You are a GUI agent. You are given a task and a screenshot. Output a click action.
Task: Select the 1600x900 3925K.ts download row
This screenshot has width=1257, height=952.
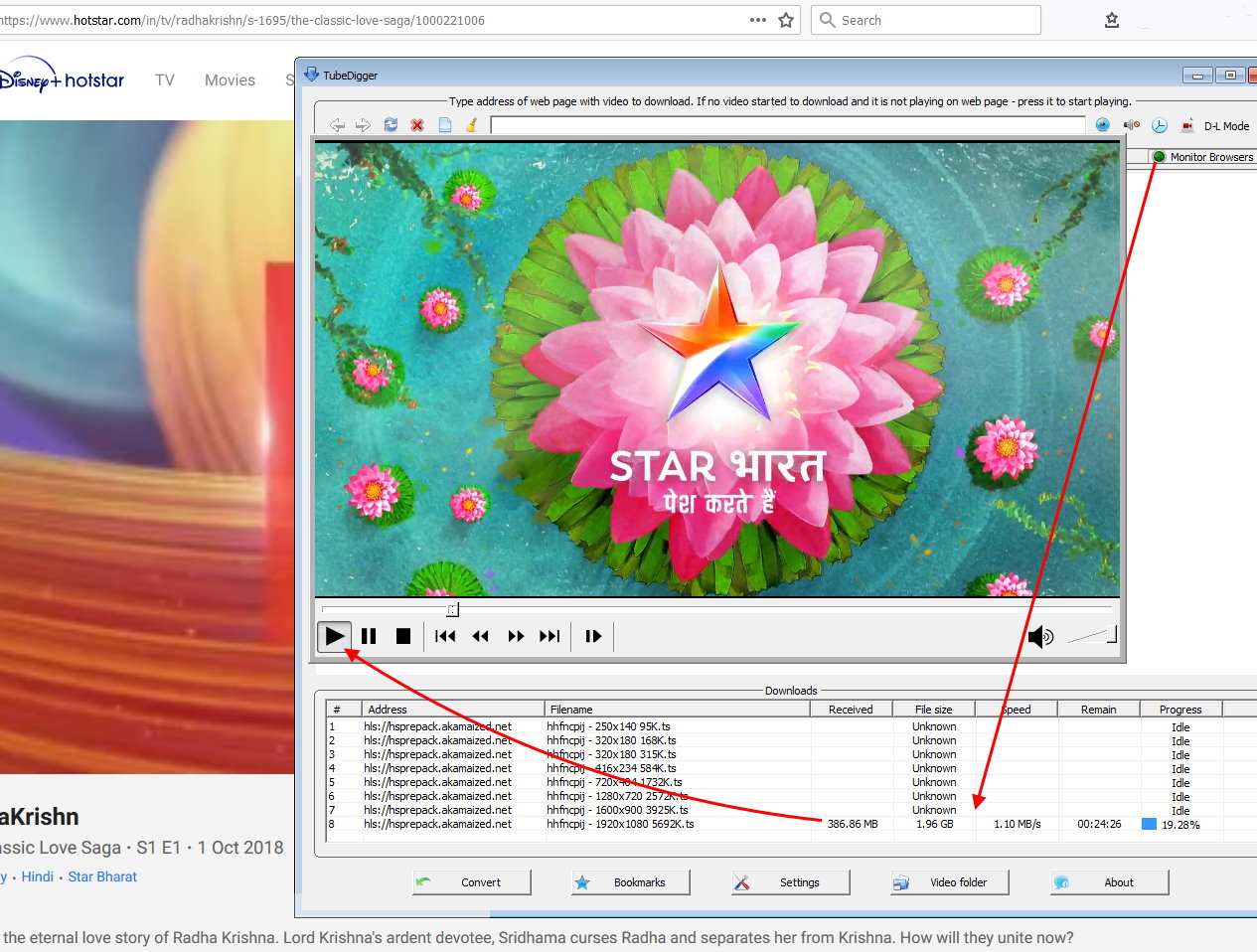point(790,810)
